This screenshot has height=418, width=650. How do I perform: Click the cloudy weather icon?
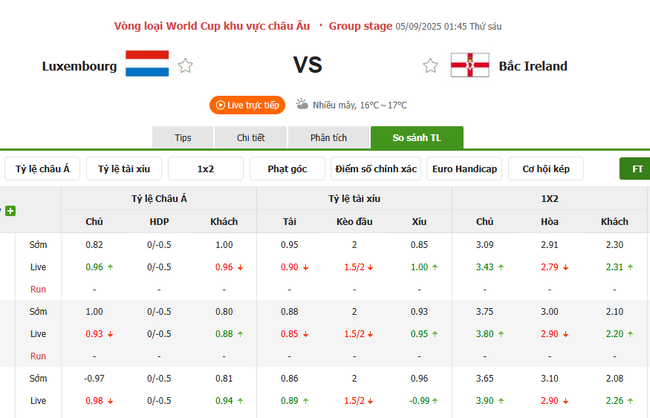click(x=301, y=104)
